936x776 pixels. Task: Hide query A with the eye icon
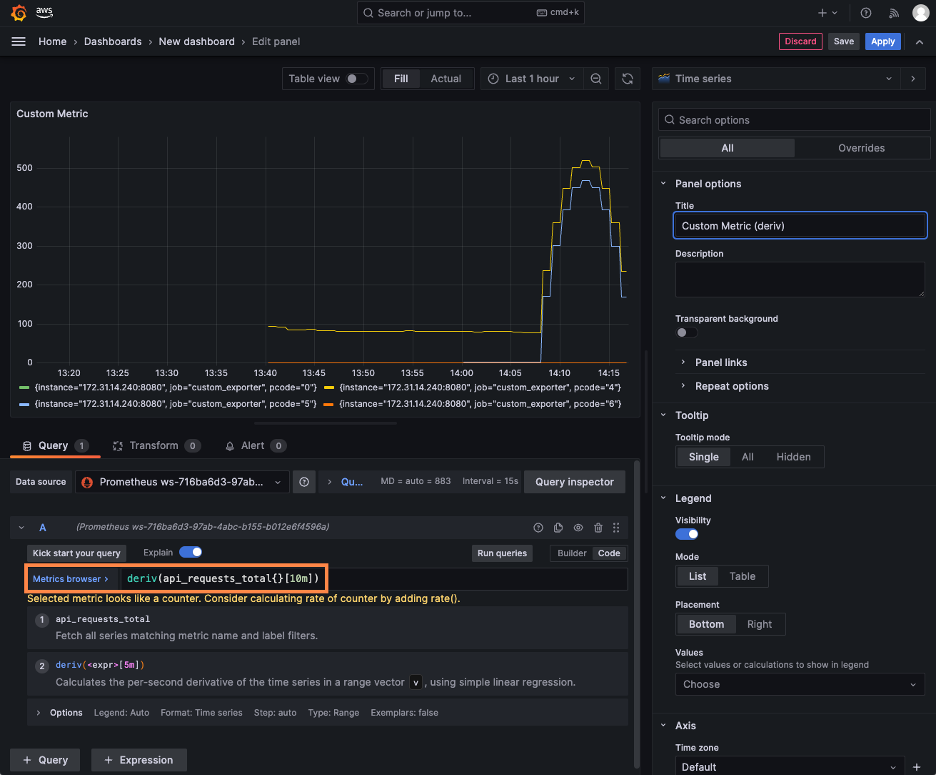[578, 527]
